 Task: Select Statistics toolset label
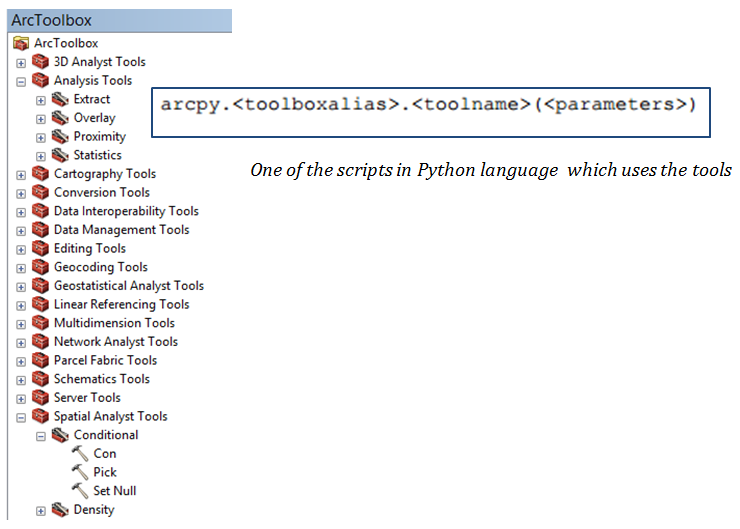point(97,155)
